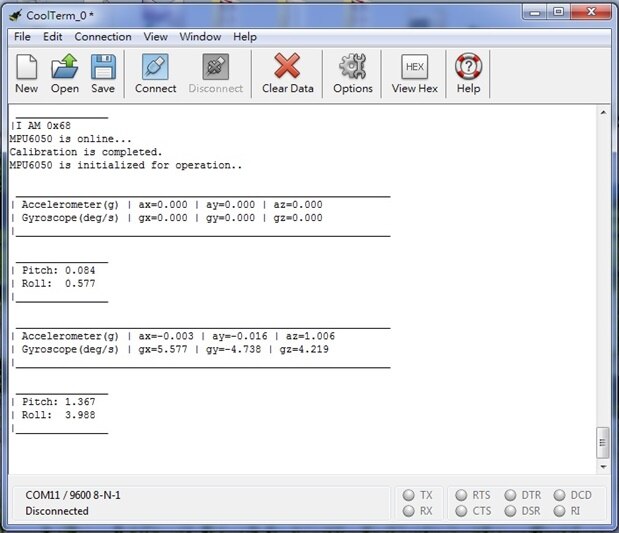Screen dimensions: 619x533
Task: Click the CoolTerm_0 * window title
Action: (60, 16)
